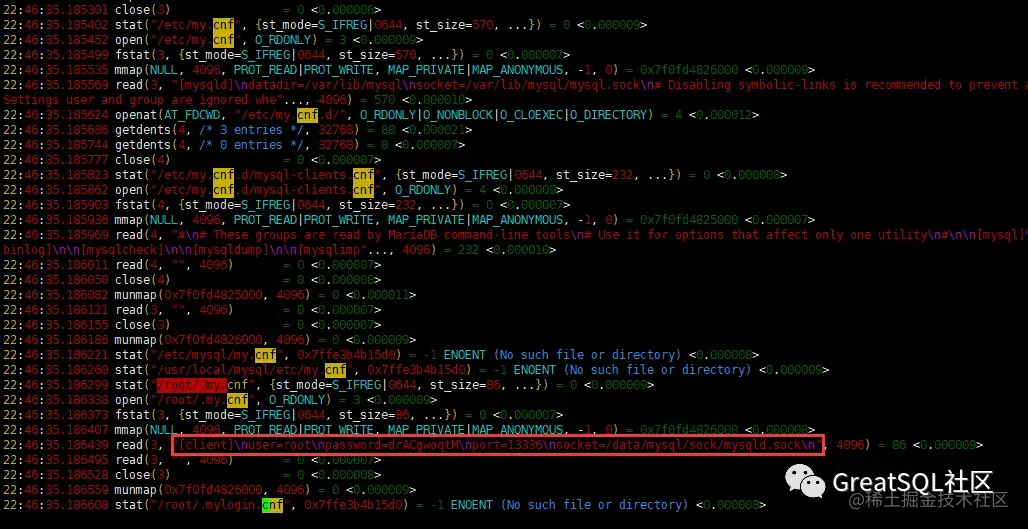Select the openat(AT_FDCWD, "/etc/my.cnf.d/") line
This screenshot has width=1028, height=529.
pyautogui.click(x=380, y=115)
